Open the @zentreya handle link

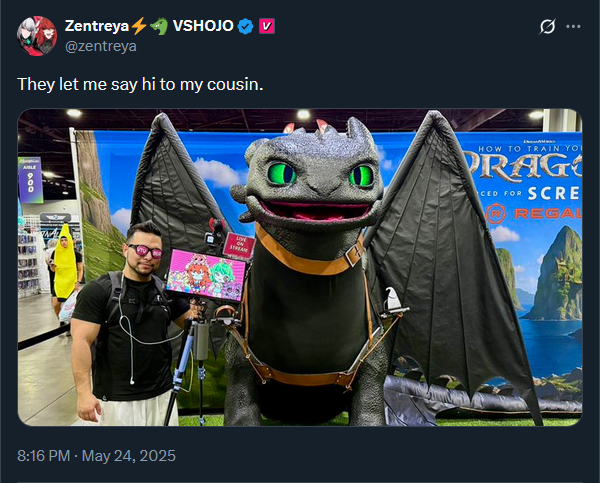(x=101, y=46)
